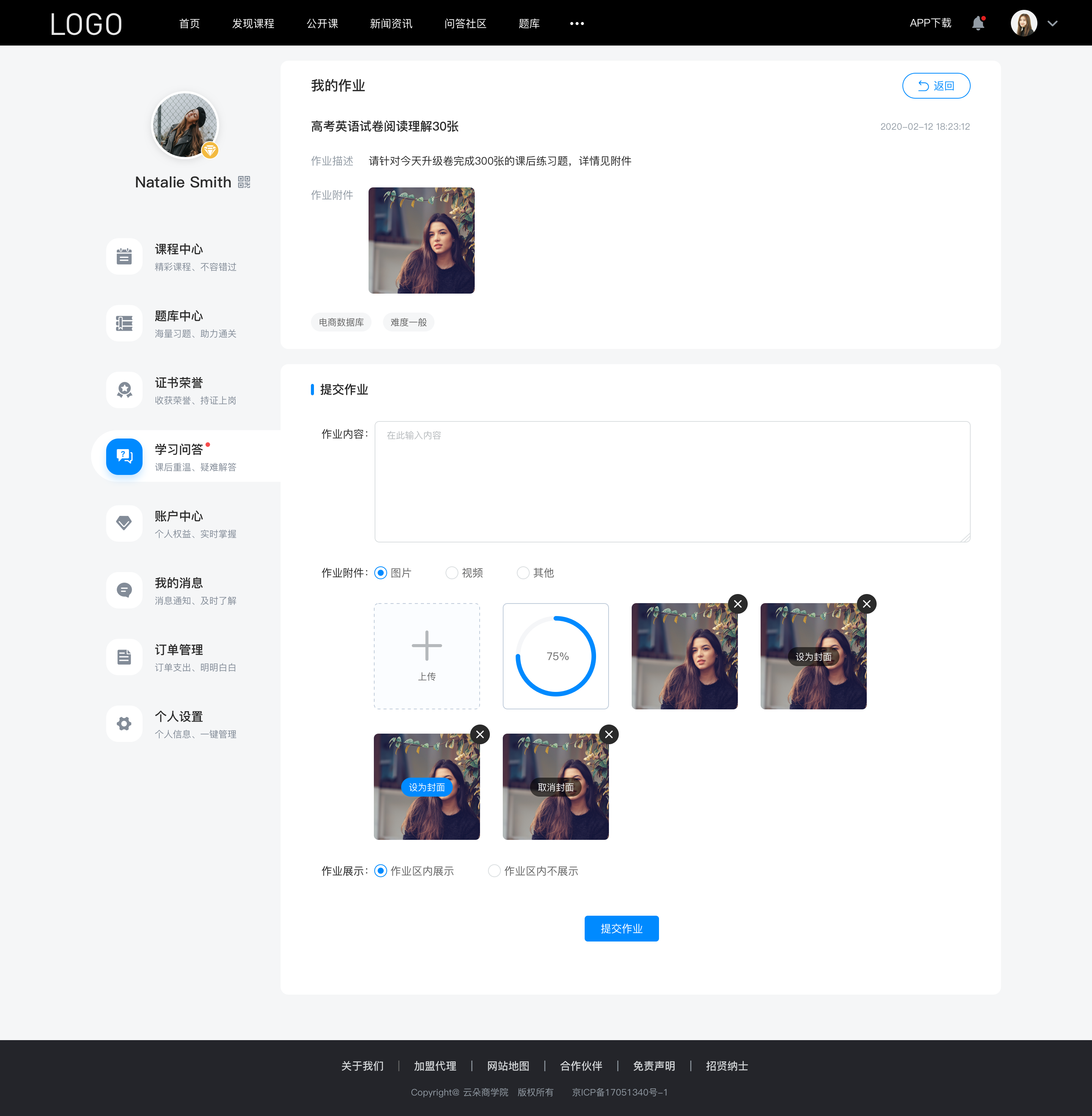Select 视频 attachment radio button
The height and width of the screenshot is (1116, 1092).
[453, 573]
